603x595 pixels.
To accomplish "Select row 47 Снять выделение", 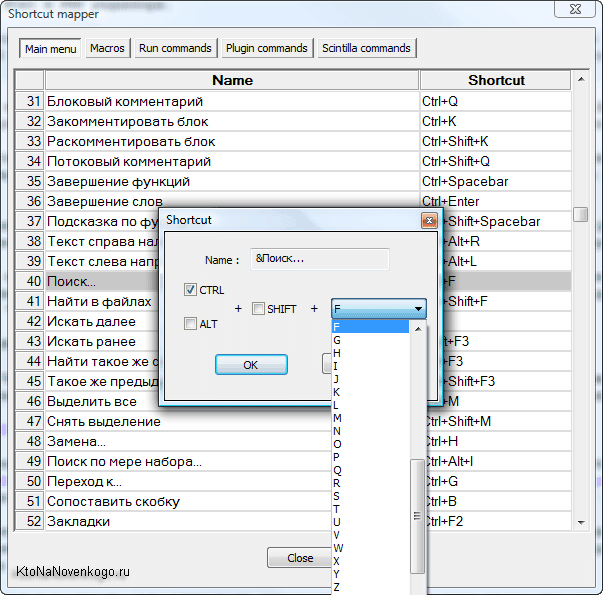I will (x=188, y=422).
